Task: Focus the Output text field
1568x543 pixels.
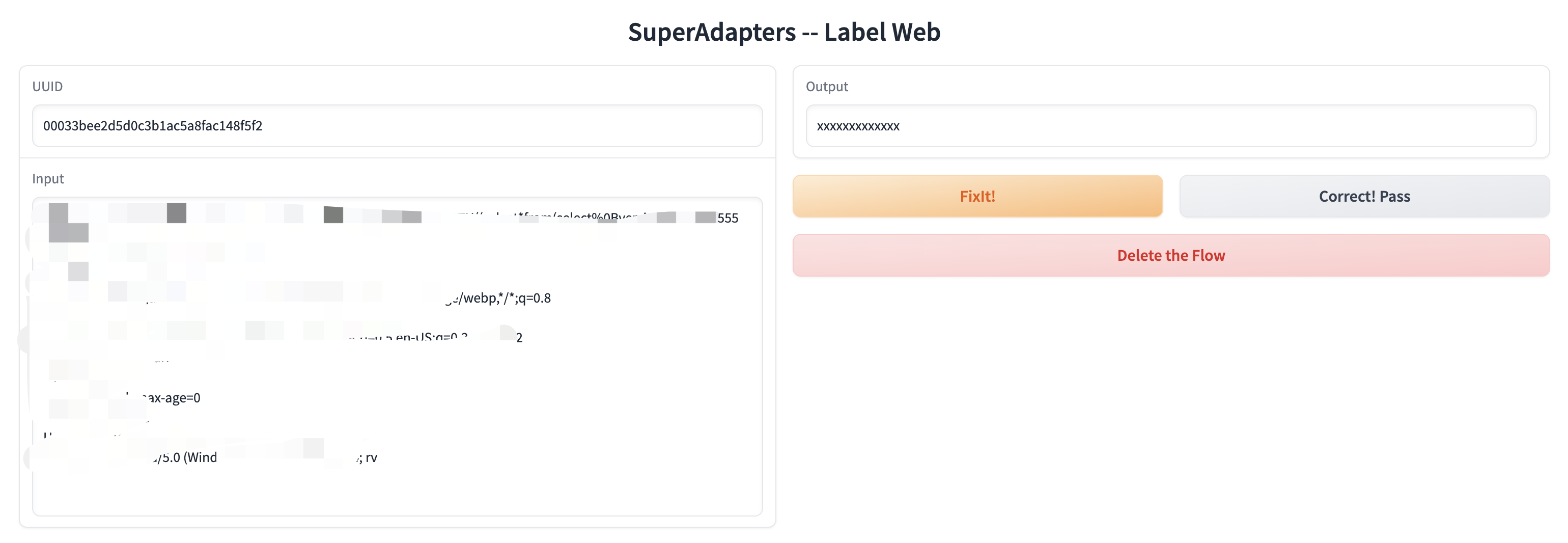Action: point(1170,125)
